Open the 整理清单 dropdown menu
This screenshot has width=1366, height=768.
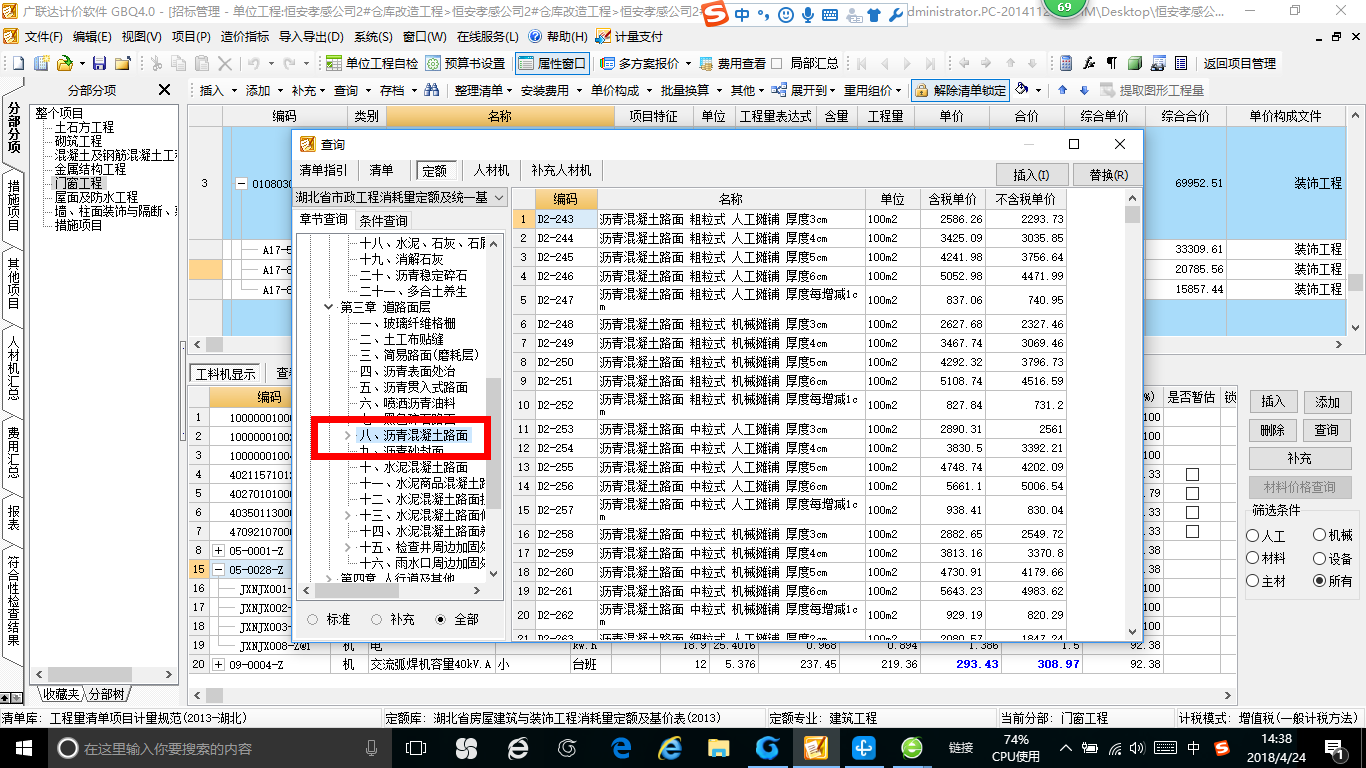483,90
